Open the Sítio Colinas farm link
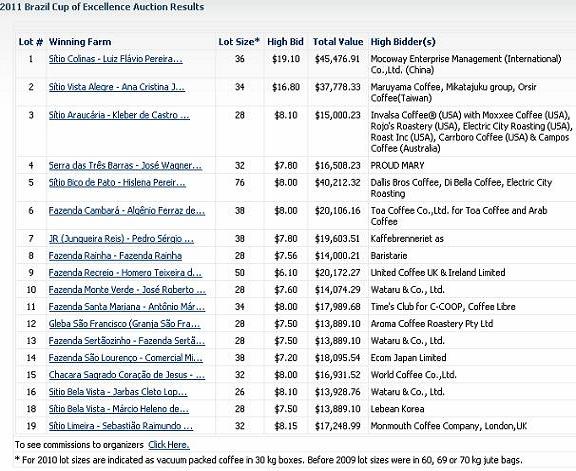 click(116, 59)
